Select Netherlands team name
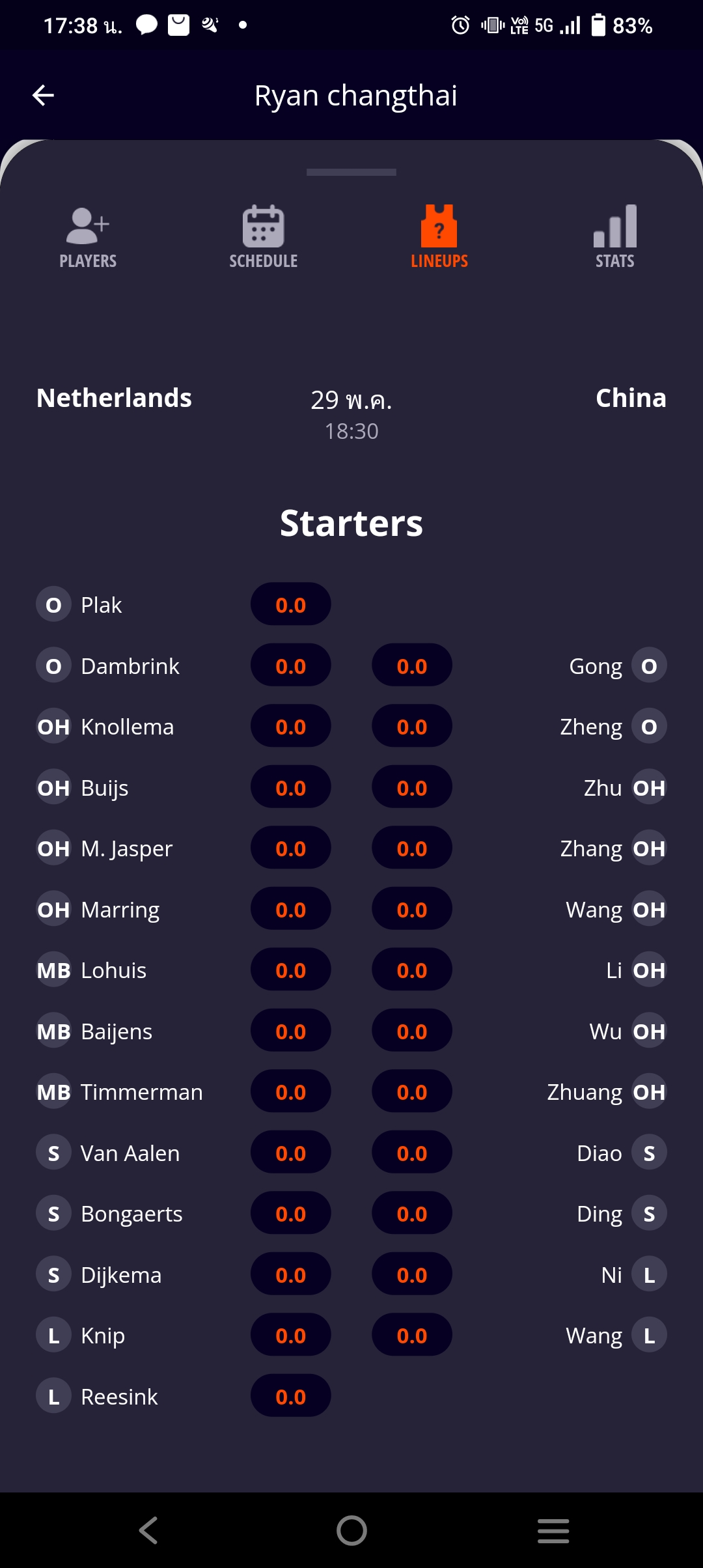Image resolution: width=703 pixels, height=1568 pixels. pyautogui.click(x=114, y=398)
